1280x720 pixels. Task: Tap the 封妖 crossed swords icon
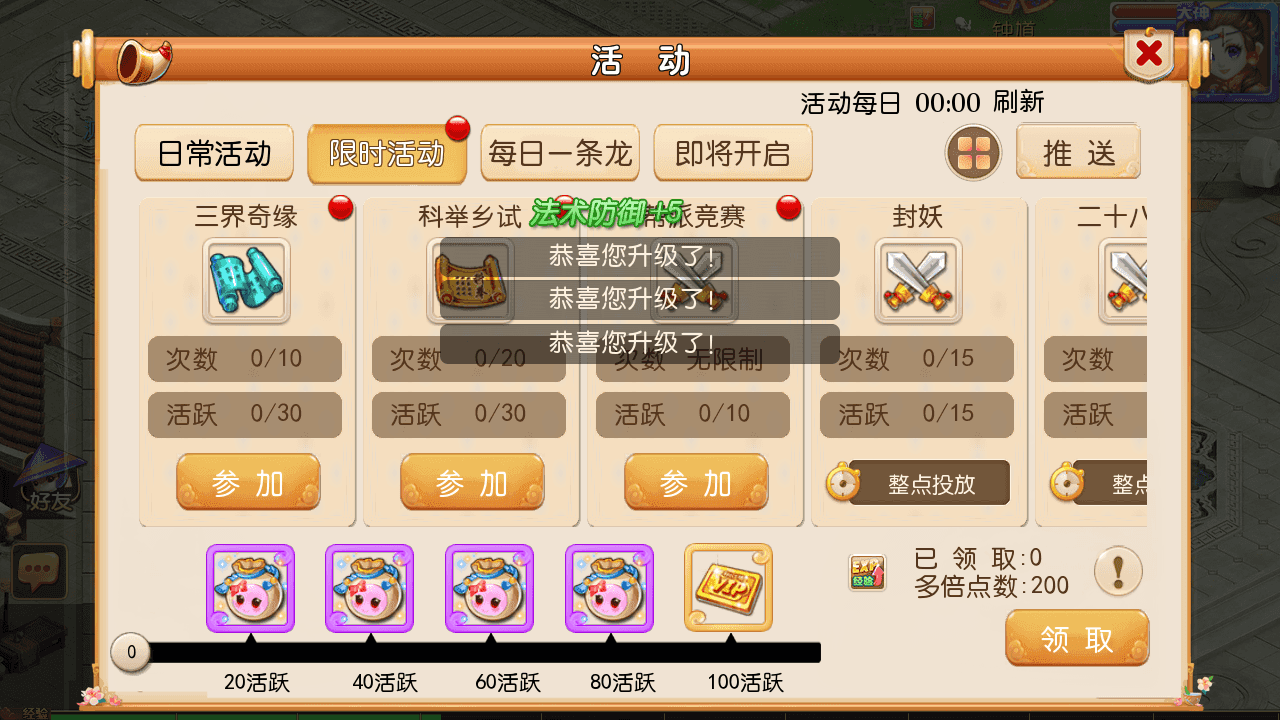pos(918,281)
